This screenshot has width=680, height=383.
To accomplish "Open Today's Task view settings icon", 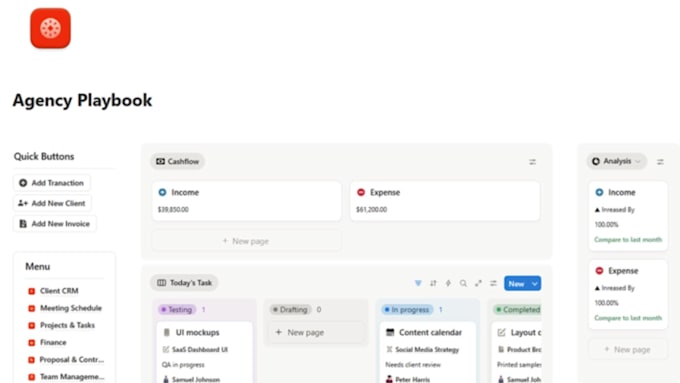I will point(494,283).
